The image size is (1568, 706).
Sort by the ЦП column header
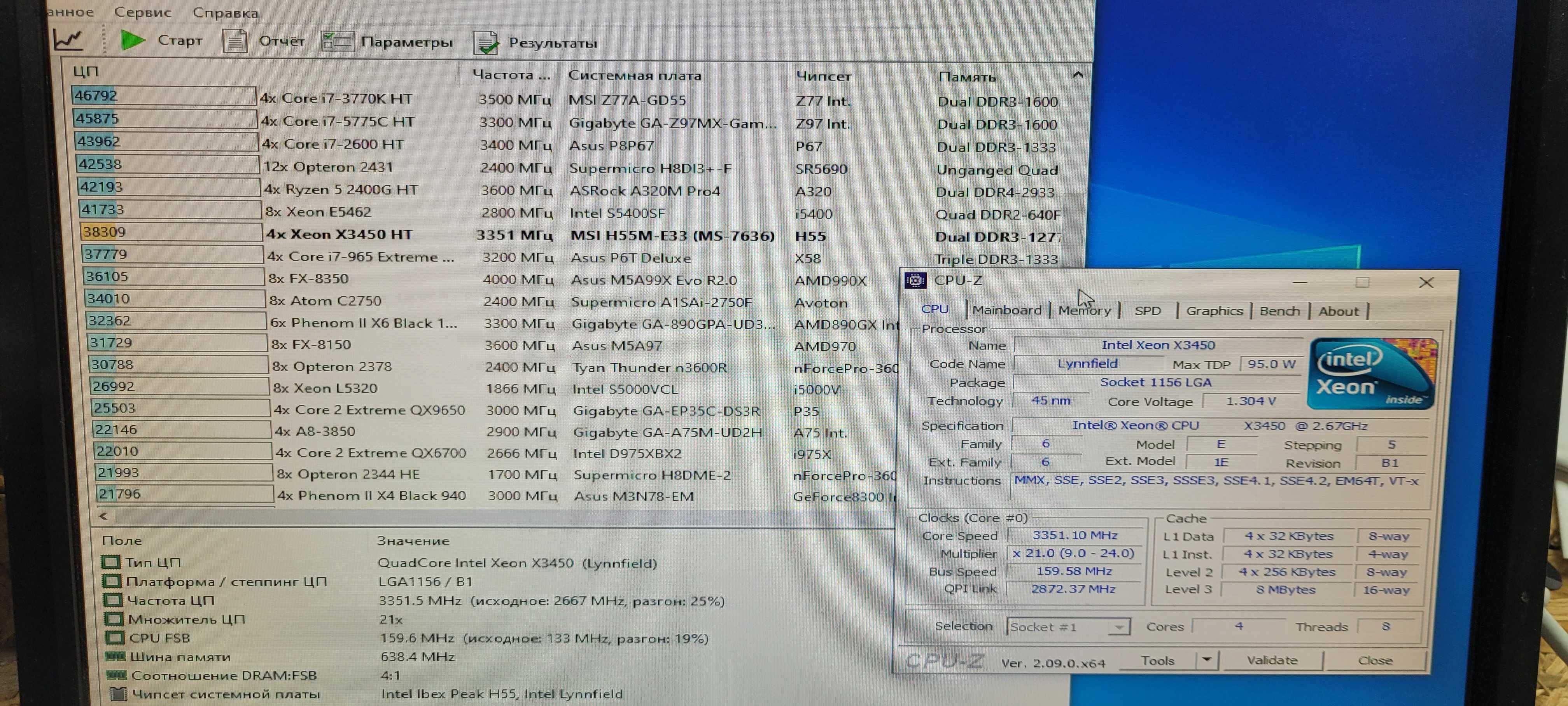coord(85,71)
